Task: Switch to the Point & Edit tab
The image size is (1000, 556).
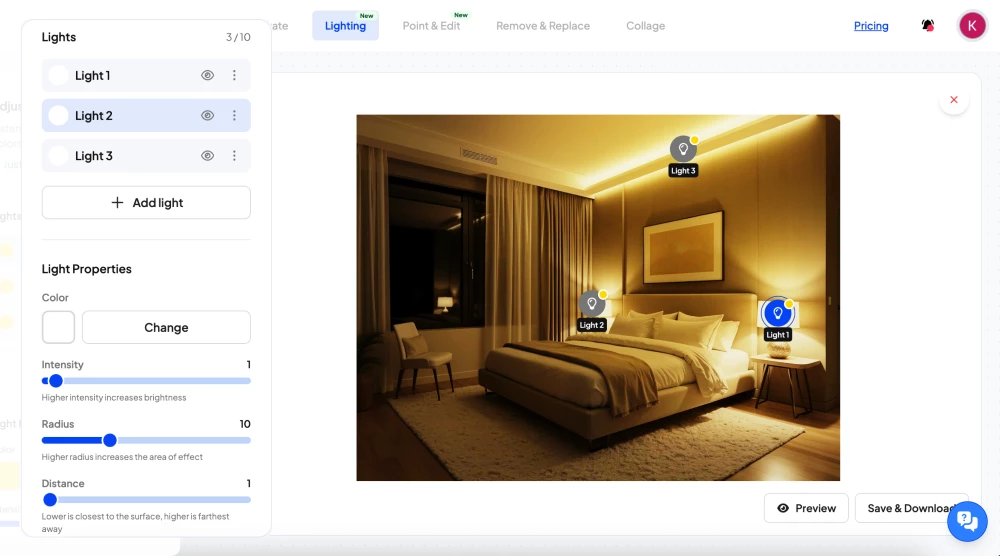Action: tap(431, 26)
